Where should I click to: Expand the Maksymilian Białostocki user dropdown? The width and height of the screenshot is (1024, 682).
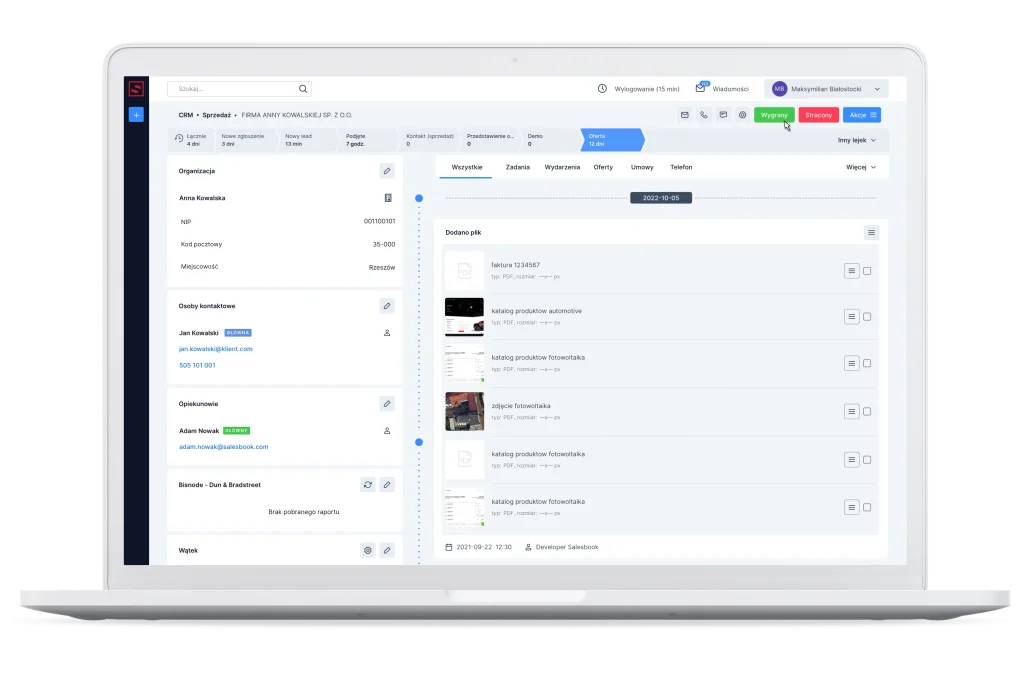[877, 89]
